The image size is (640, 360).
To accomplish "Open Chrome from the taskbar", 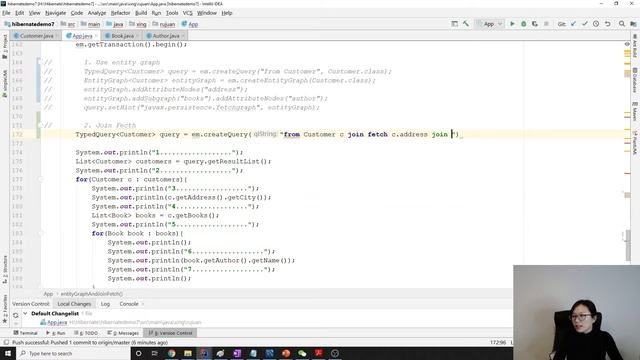I will point(171,353).
